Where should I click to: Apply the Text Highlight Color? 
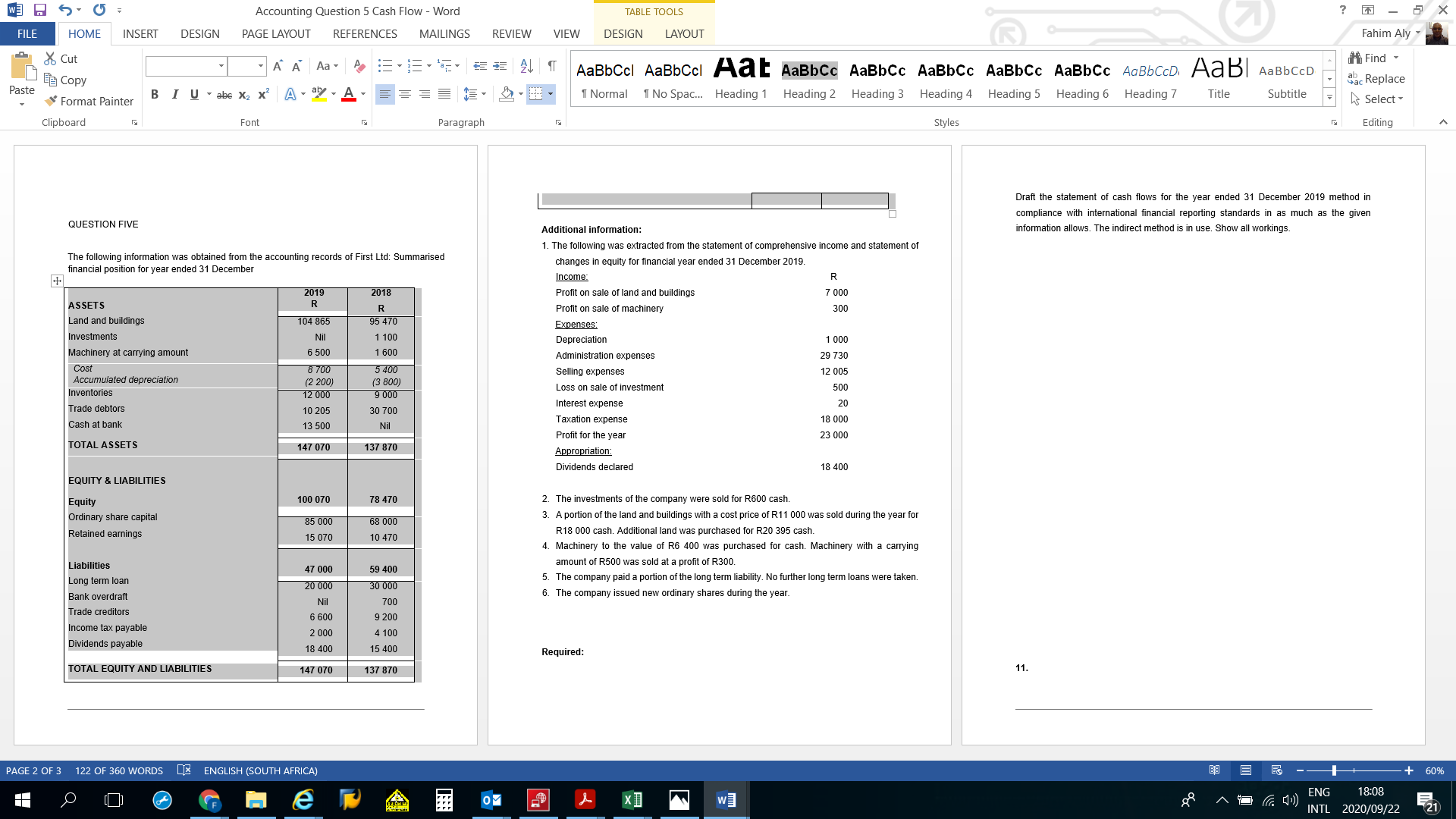318,94
